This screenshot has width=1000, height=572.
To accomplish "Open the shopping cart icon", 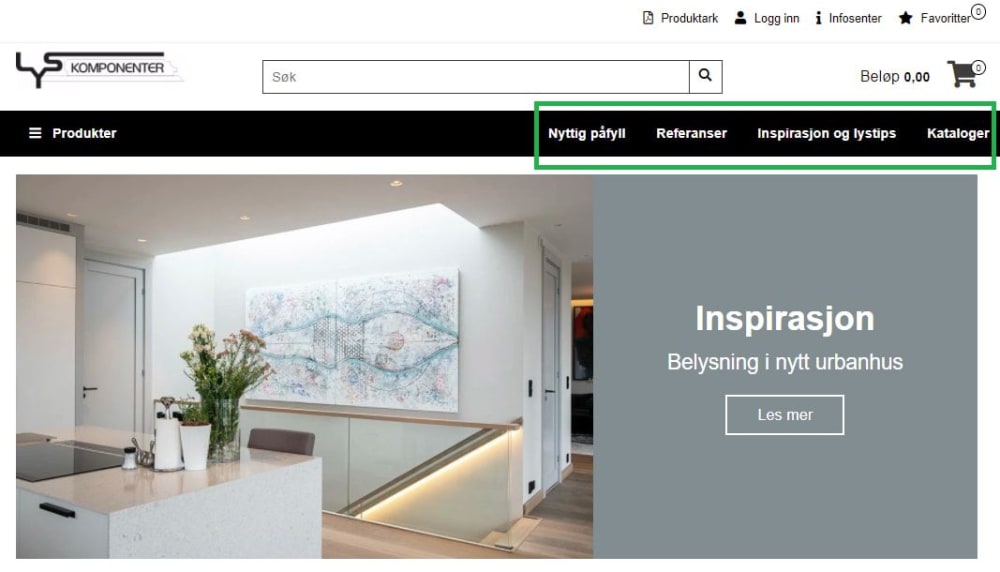I will (963, 75).
